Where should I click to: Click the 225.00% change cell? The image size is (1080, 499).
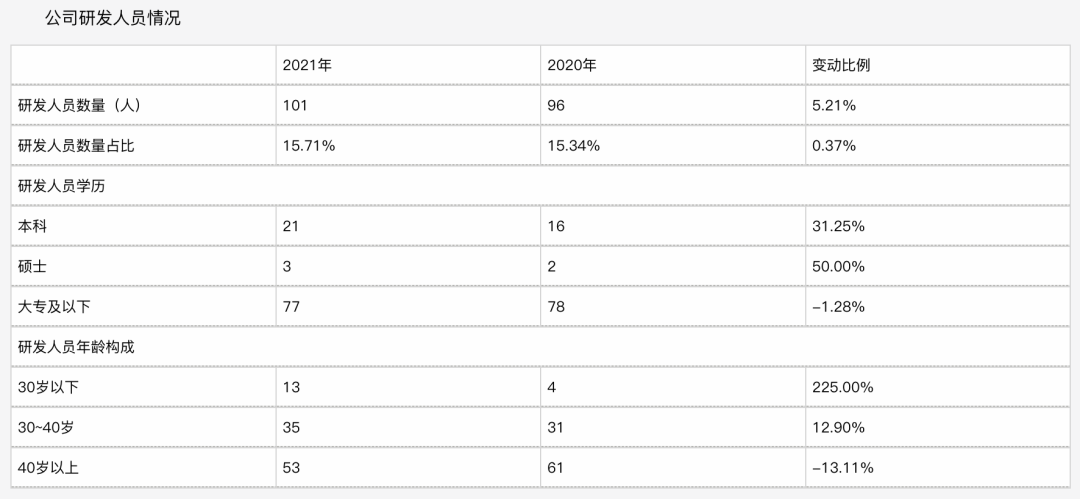pyautogui.click(x=842, y=387)
